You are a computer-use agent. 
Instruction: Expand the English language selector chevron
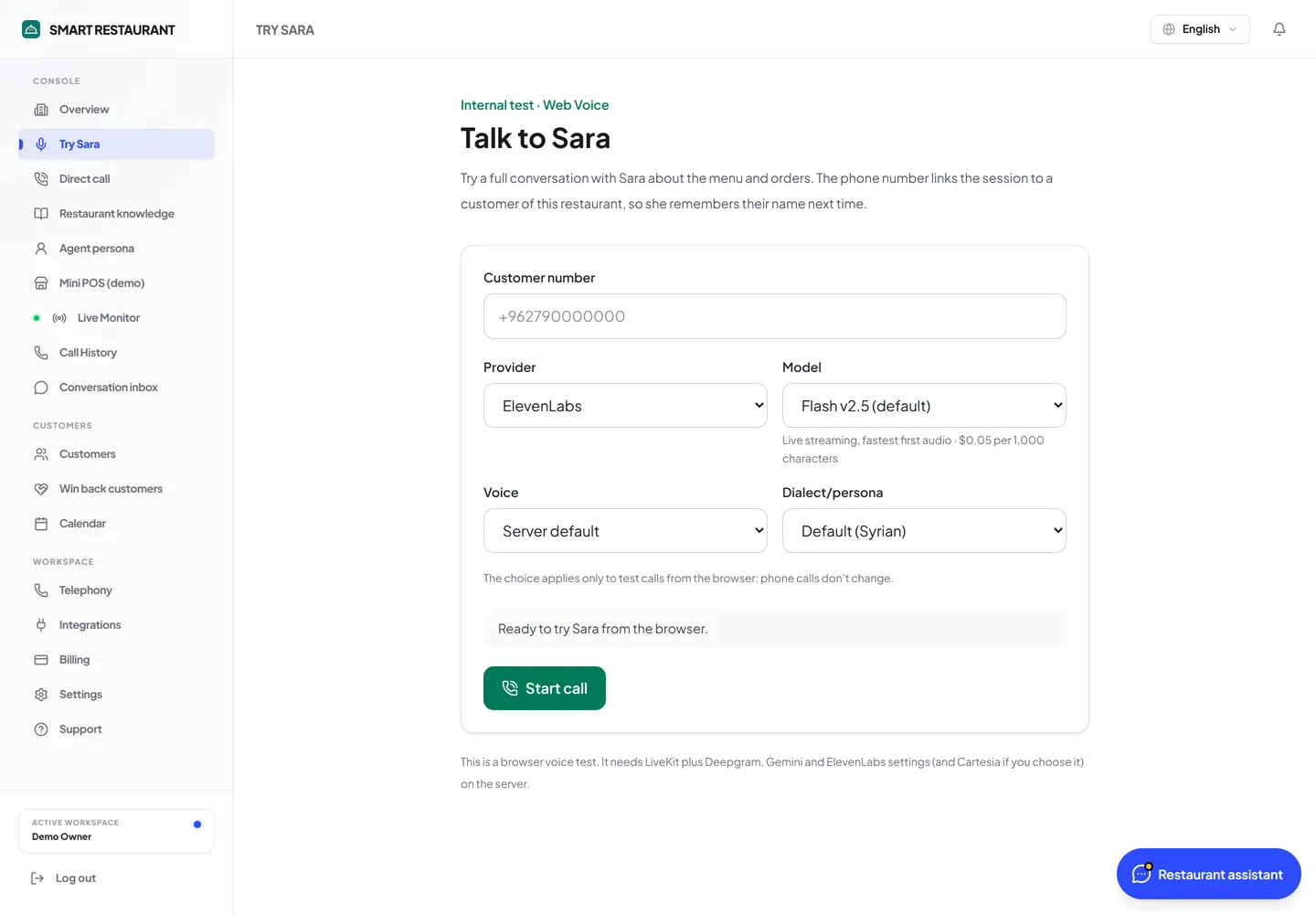[1233, 29]
